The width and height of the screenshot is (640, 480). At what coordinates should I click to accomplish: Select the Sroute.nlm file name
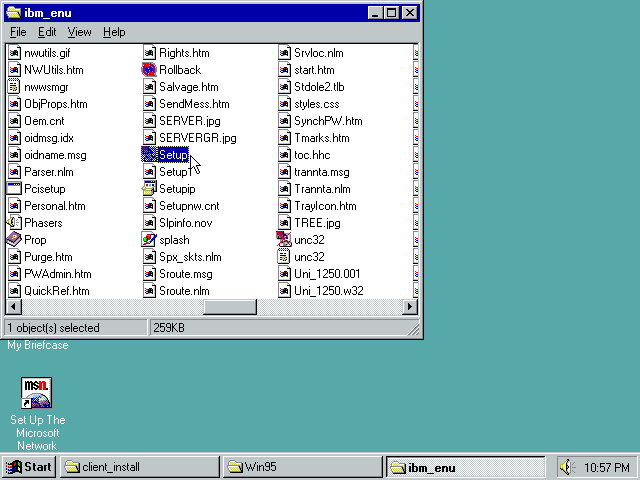click(x=184, y=291)
